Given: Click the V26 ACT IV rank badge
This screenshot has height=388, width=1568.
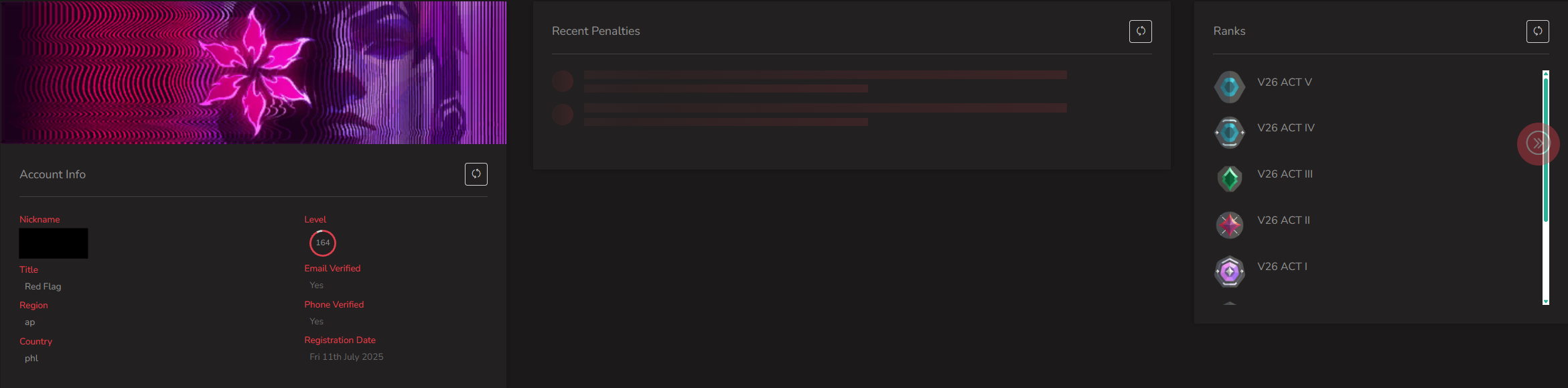Looking at the screenshot, I should 1230,133.
